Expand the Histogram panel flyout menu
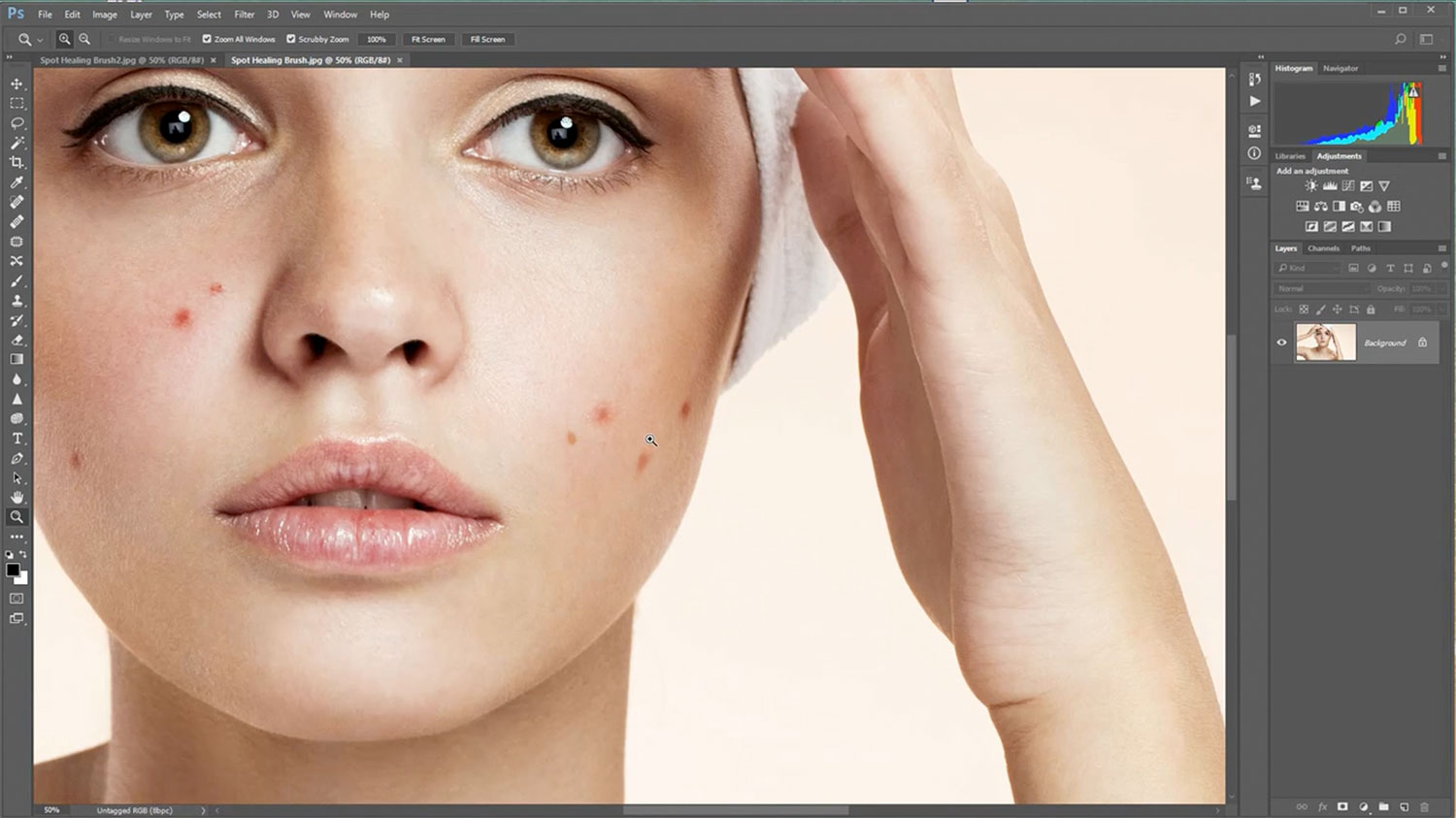The height and width of the screenshot is (818, 1456). point(1441,69)
